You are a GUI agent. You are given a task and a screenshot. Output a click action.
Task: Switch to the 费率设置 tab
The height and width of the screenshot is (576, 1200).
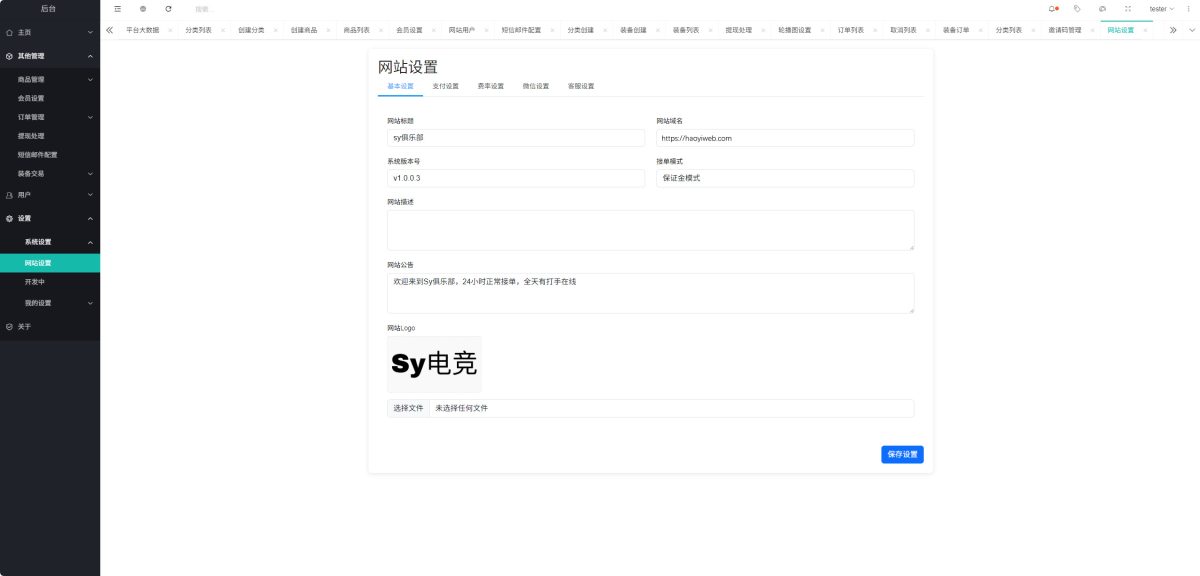tap(491, 86)
